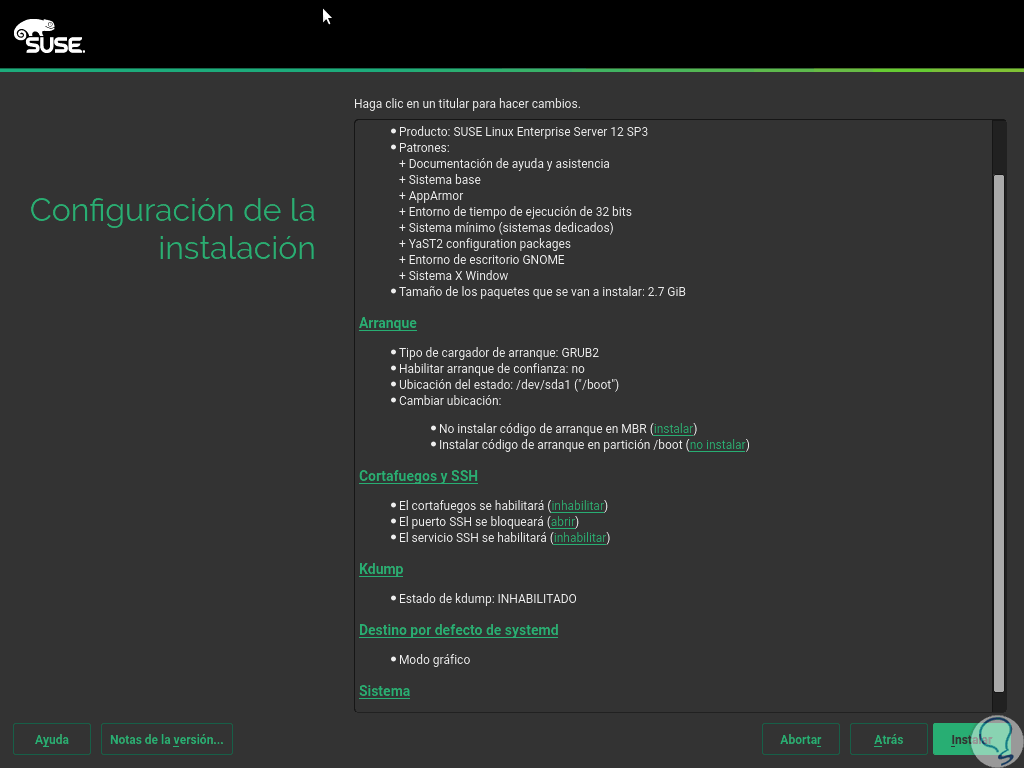Click 'Configuración de la instalación' title
Screen dimensions: 1024x768
[172, 229]
